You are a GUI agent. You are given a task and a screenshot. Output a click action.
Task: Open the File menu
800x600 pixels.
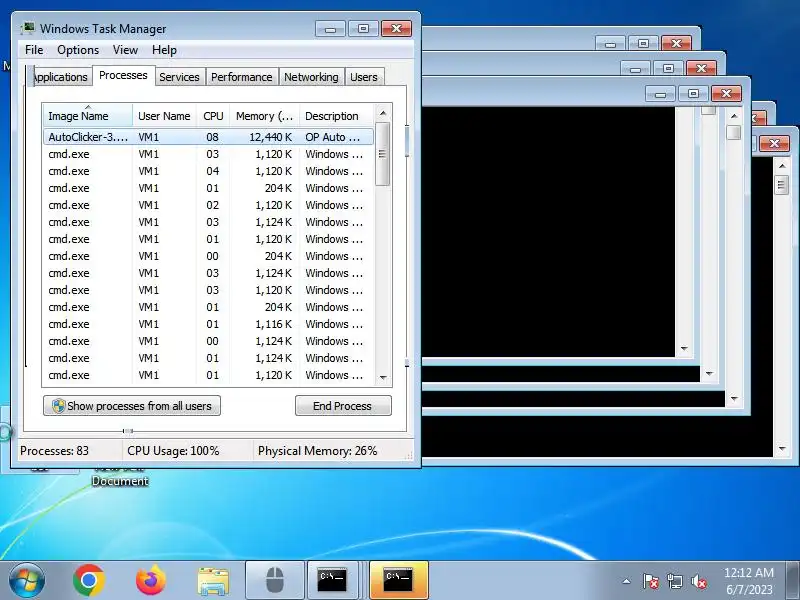[34, 50]
